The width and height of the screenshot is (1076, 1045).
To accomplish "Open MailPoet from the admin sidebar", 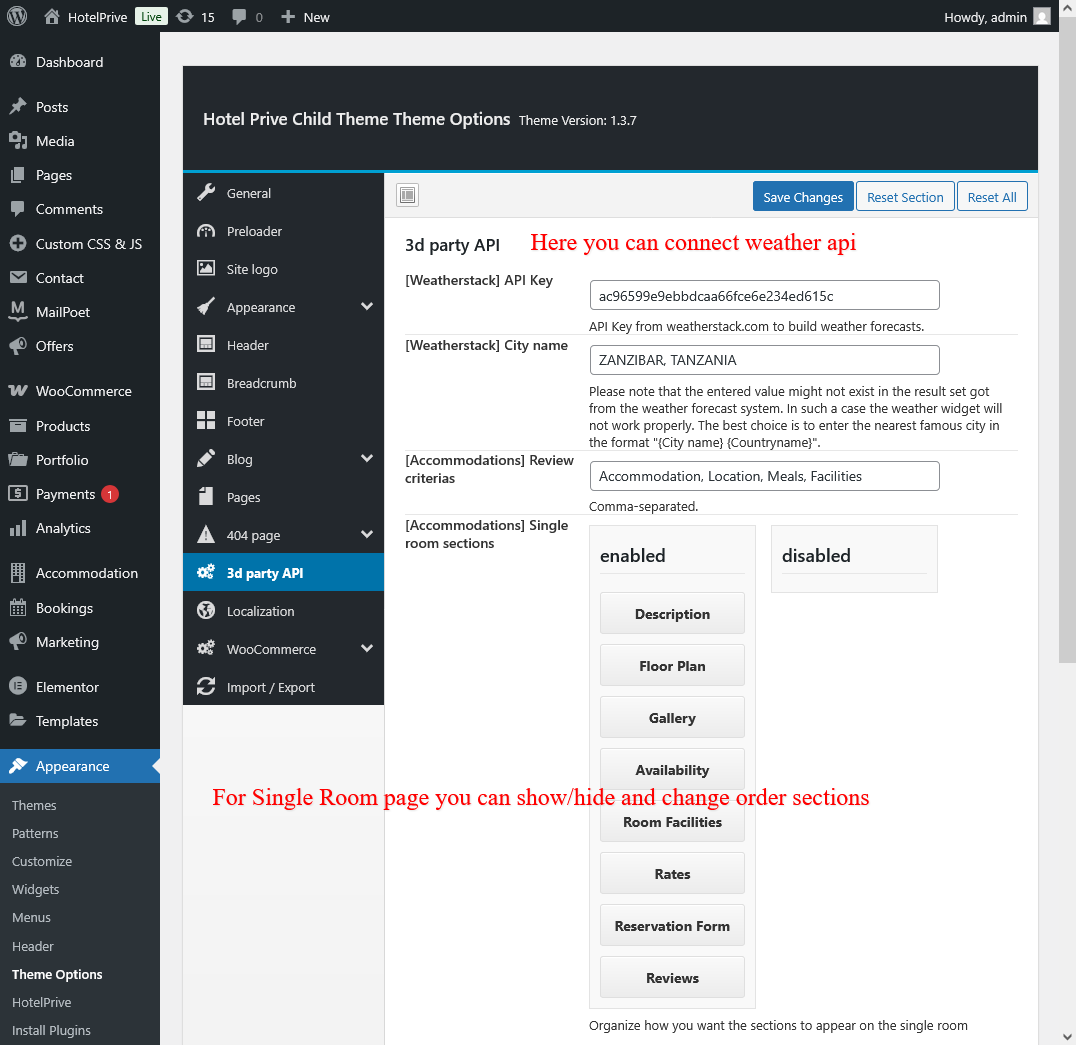I will [x=62, y=312].
